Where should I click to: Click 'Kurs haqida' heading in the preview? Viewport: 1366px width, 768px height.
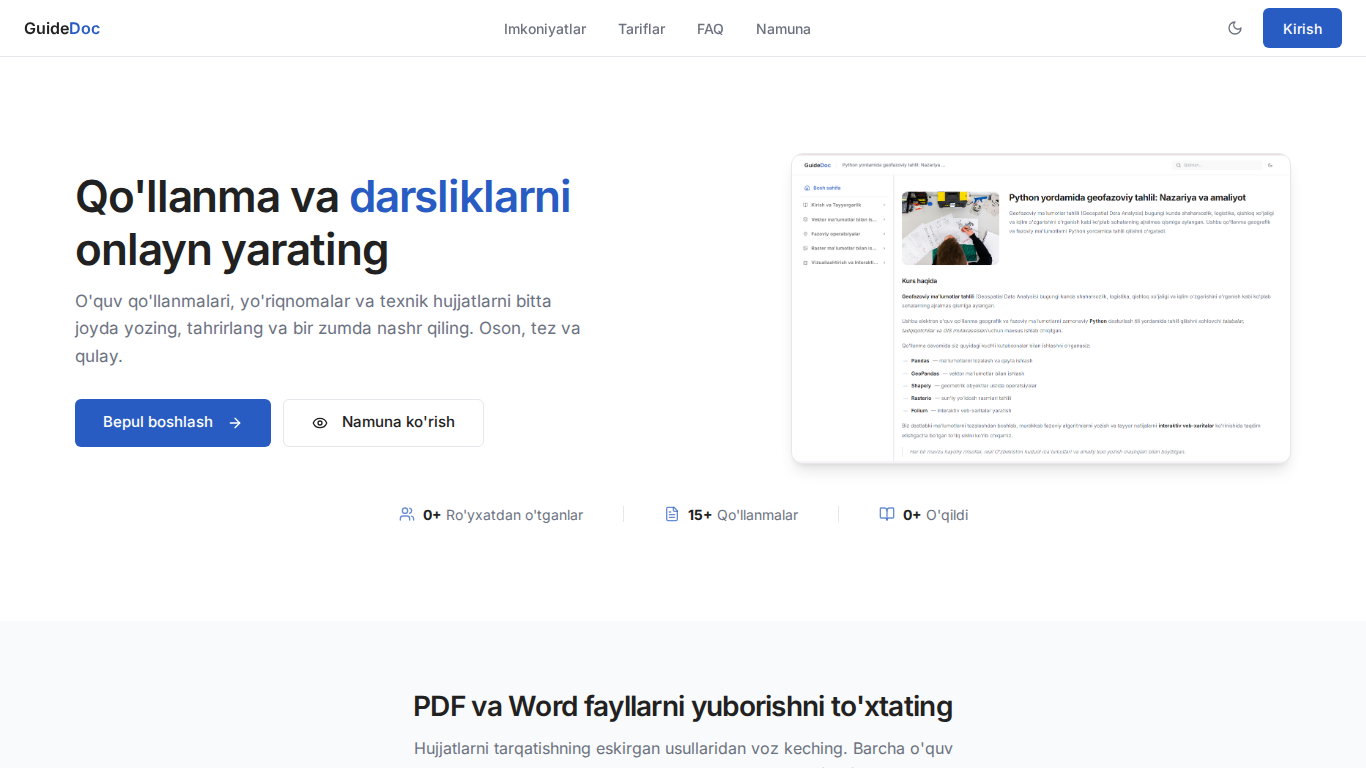919,281
